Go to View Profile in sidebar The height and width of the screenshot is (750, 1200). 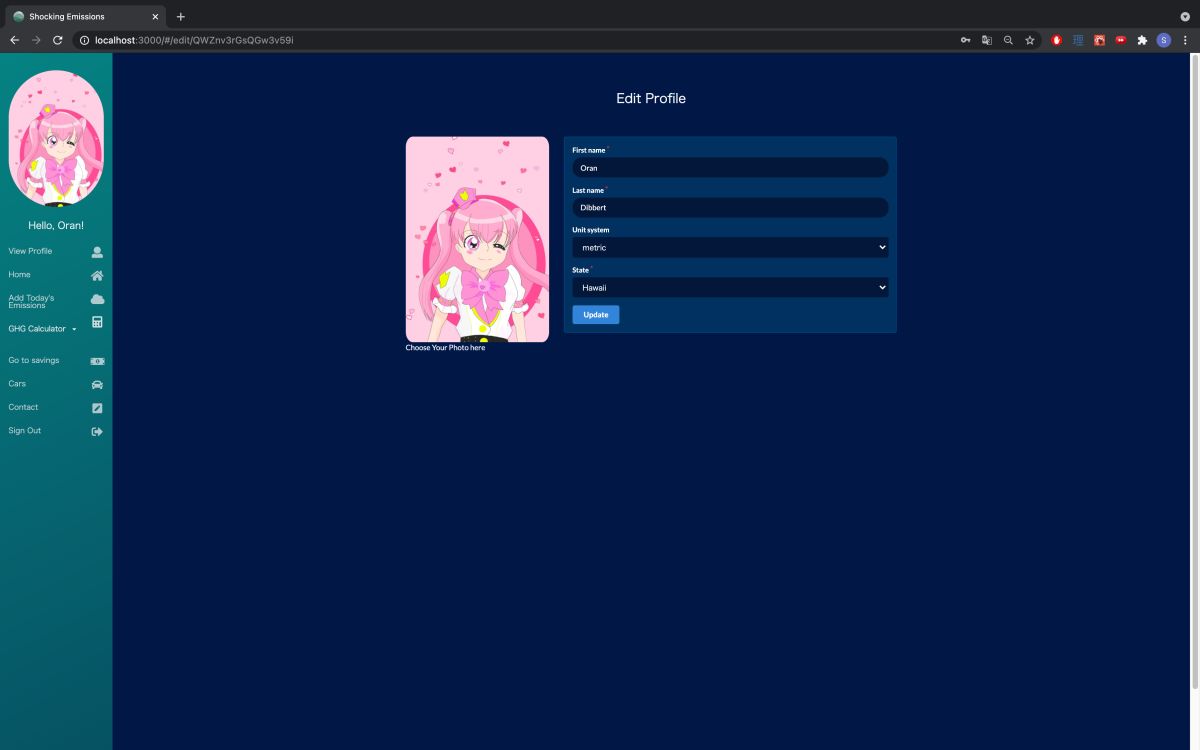click(30, 251)
